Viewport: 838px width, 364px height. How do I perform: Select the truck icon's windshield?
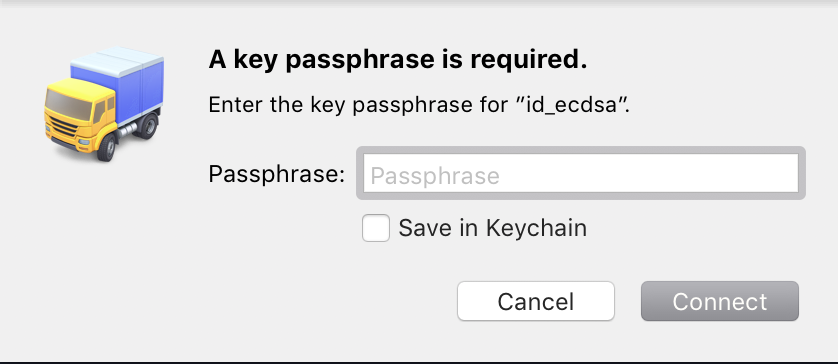click(68, 105)
